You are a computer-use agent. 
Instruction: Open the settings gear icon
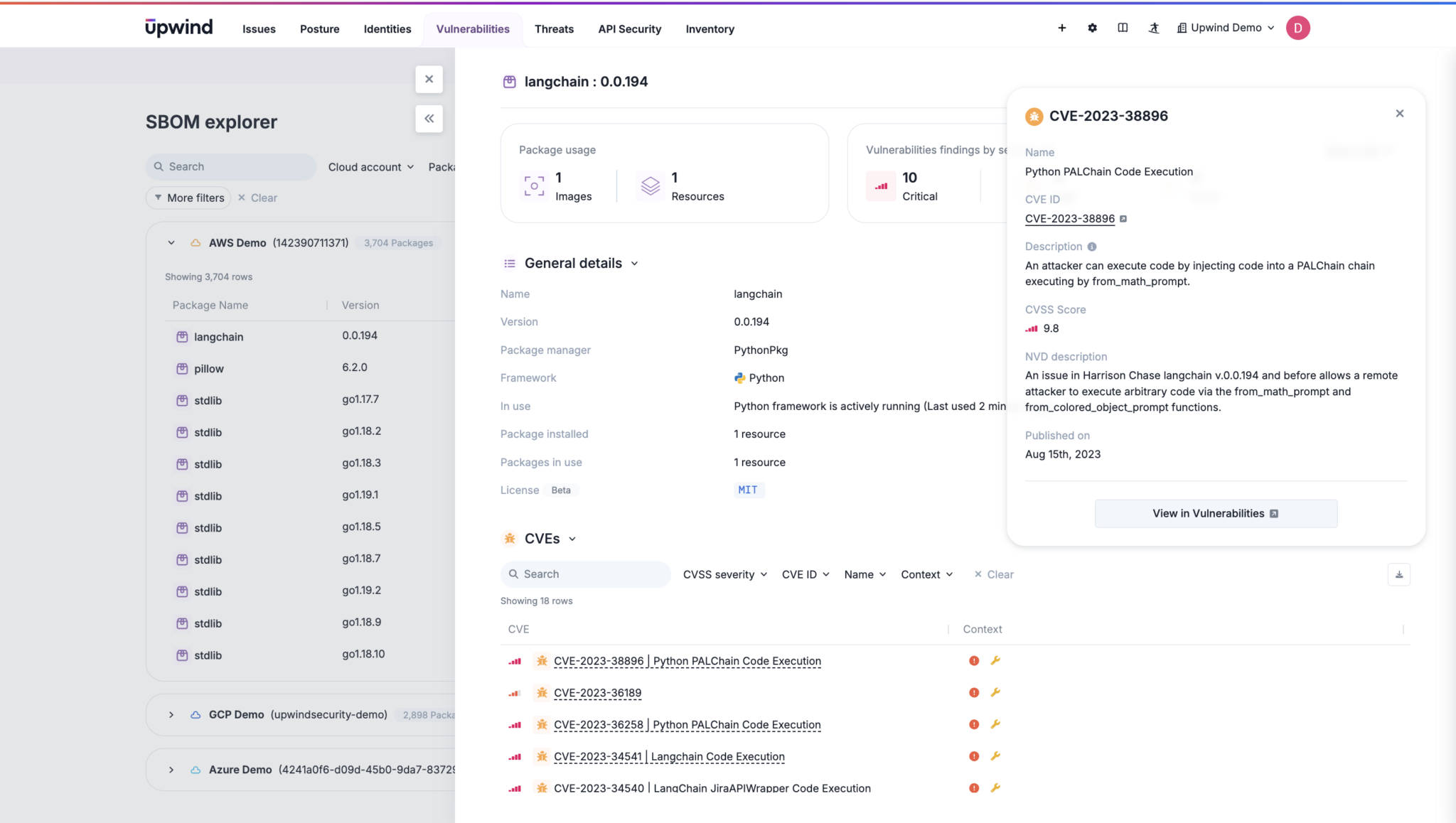click(1092, 28)
